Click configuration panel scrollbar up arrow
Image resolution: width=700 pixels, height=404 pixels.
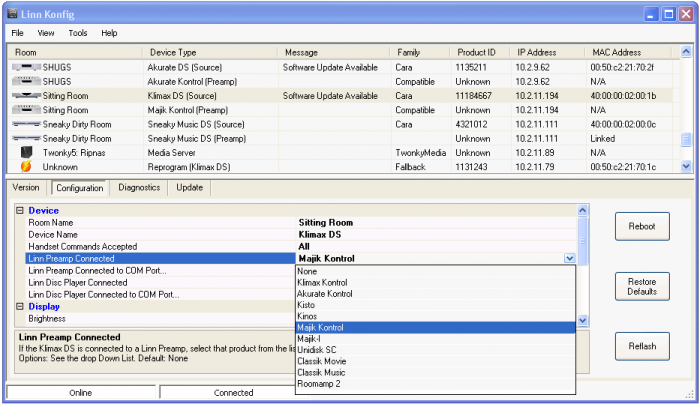583,210
